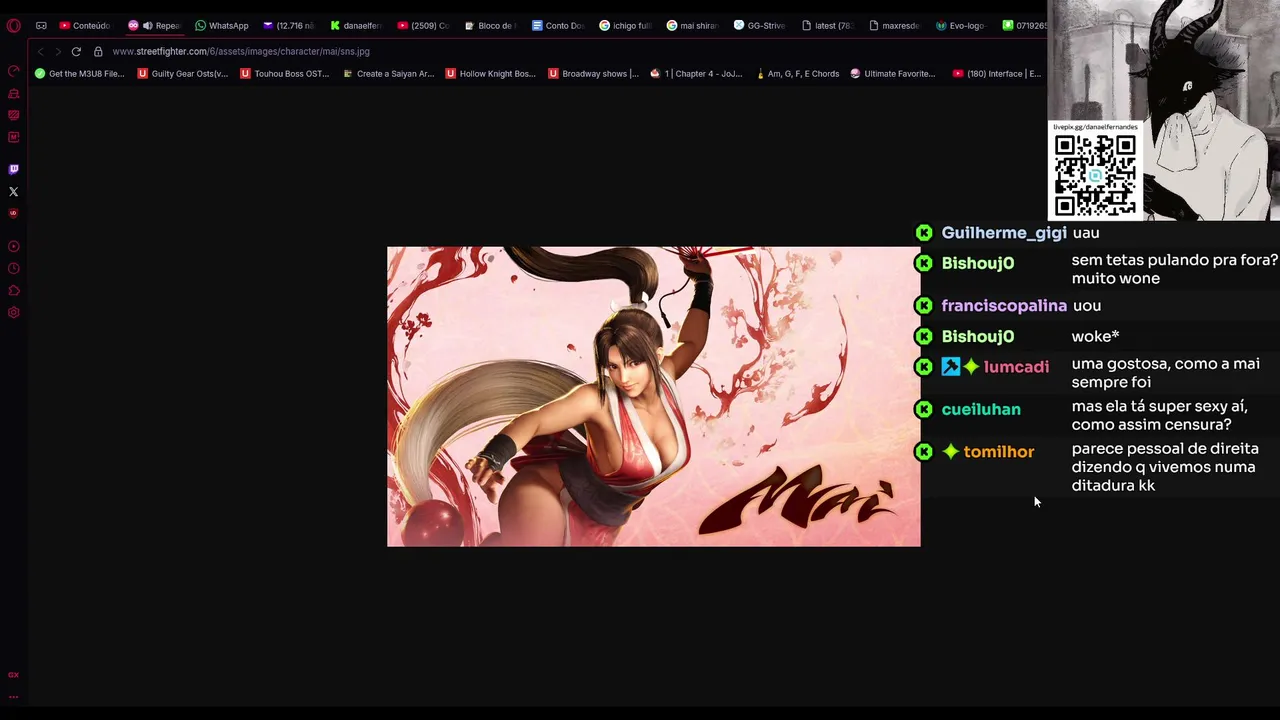The image size is (1280, 720).
Task: Switch to the Evo-logo tab
Action: pyautogui.click(x=961, y=26)
